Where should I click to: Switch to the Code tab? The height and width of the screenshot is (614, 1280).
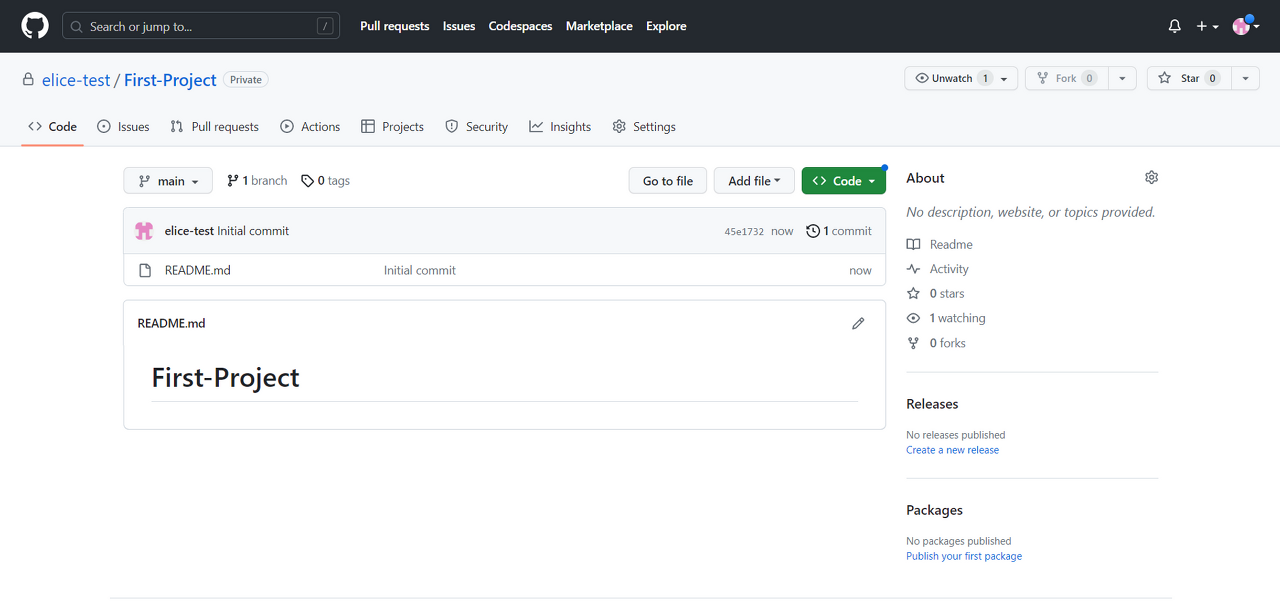(x=52, y=127)
